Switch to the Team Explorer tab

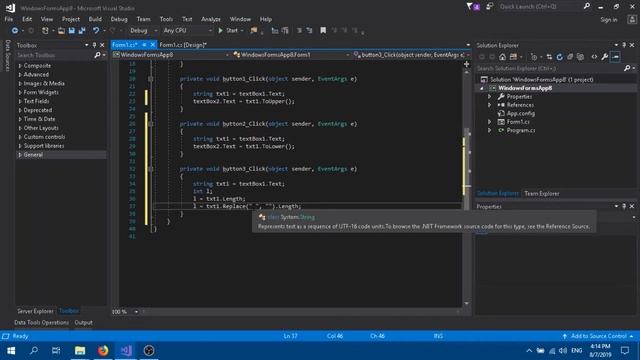click(542, 193)
